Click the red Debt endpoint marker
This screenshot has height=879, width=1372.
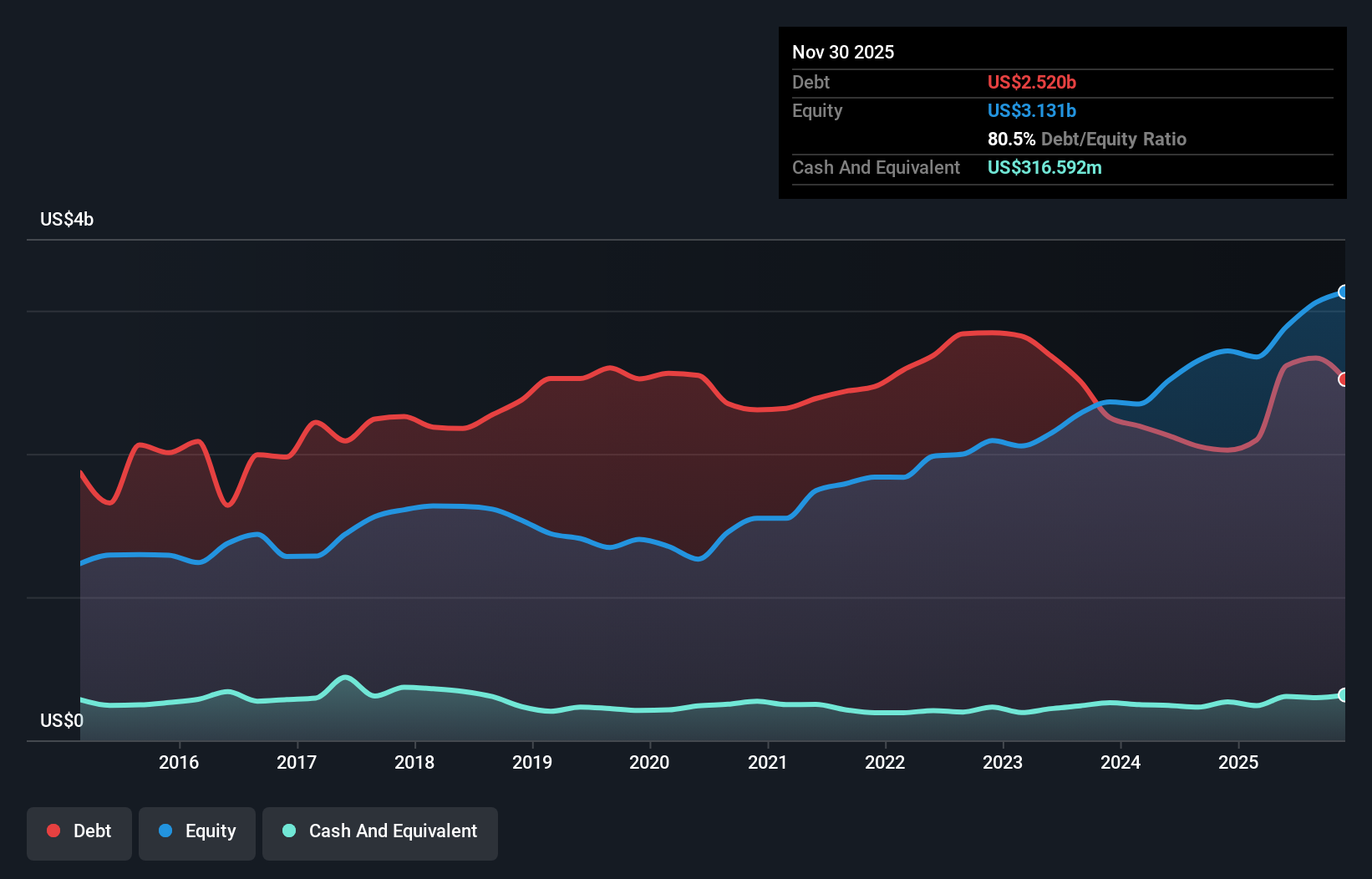[x=1344, y=379]
